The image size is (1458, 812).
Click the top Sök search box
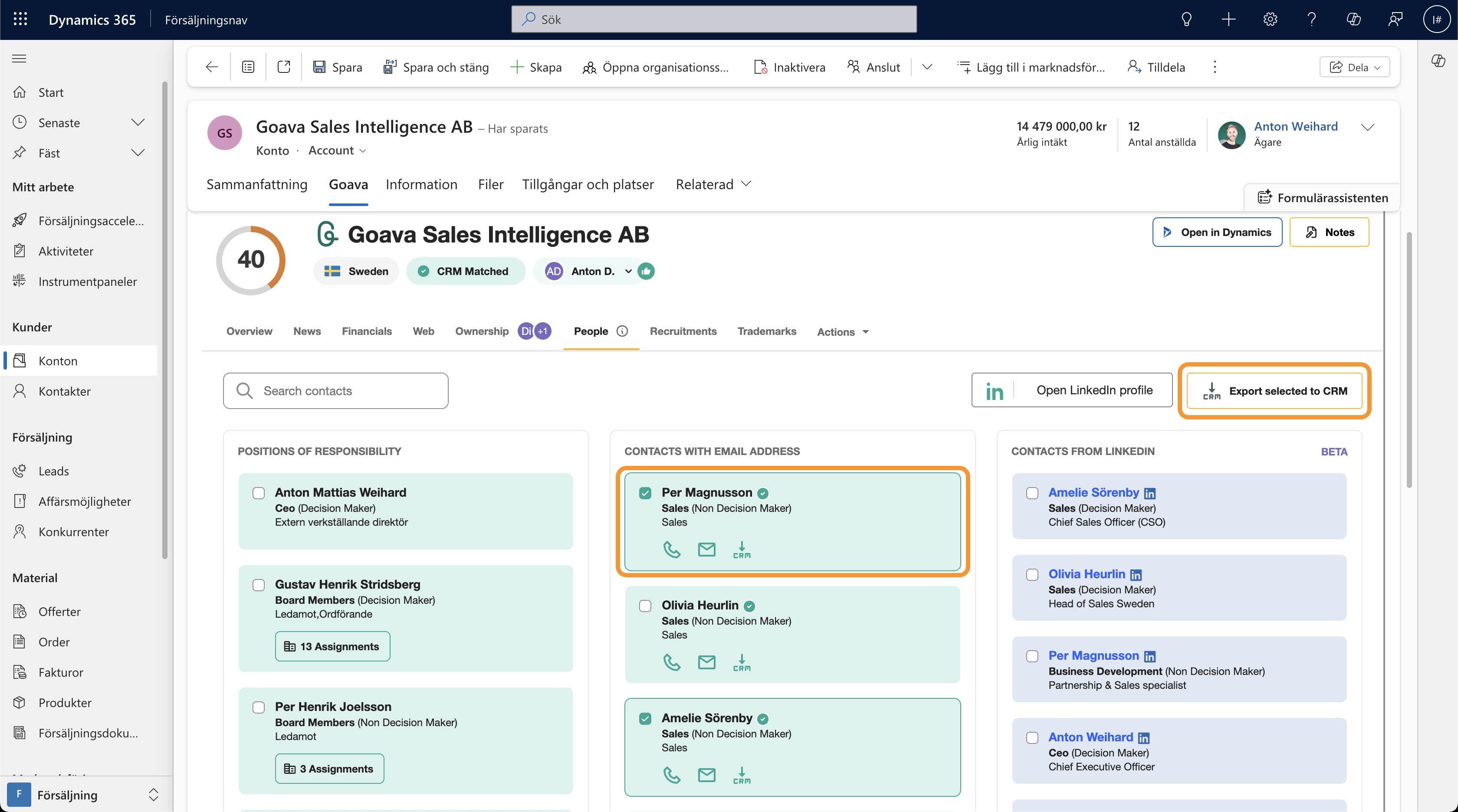714,19
